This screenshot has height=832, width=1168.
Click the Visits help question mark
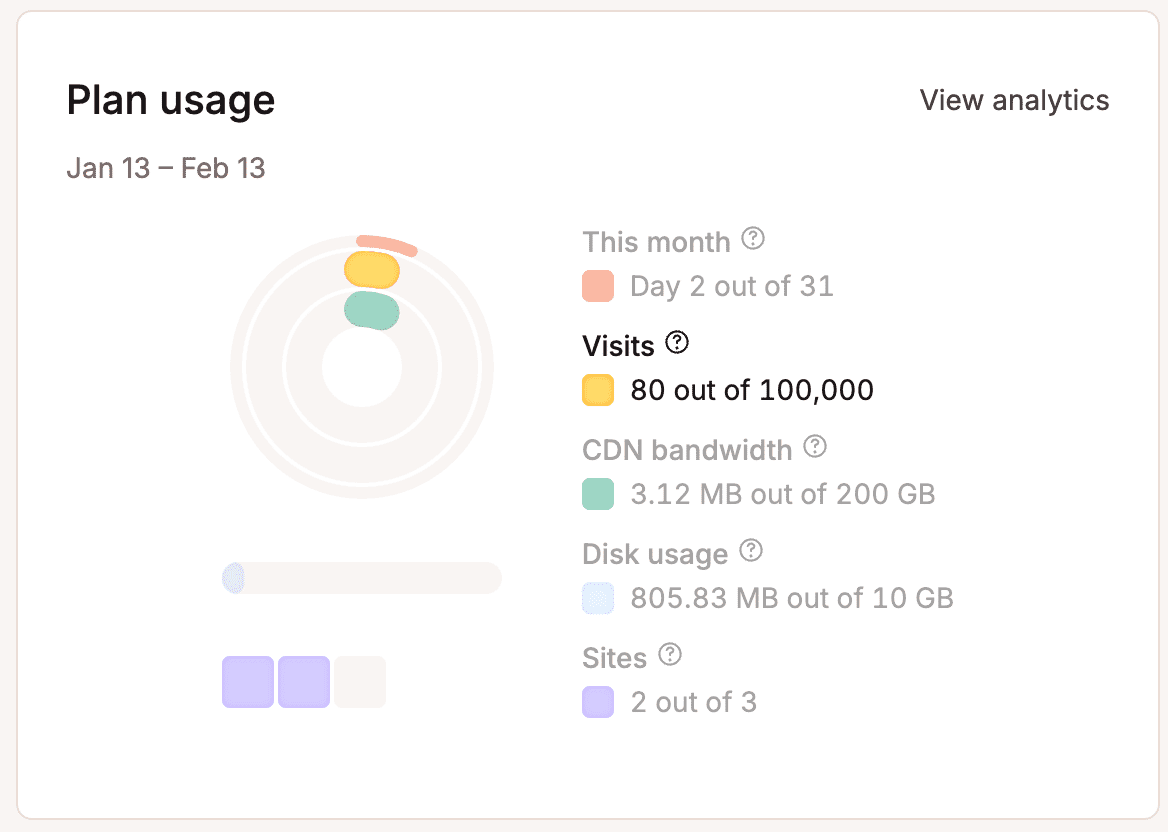point(676,343)
